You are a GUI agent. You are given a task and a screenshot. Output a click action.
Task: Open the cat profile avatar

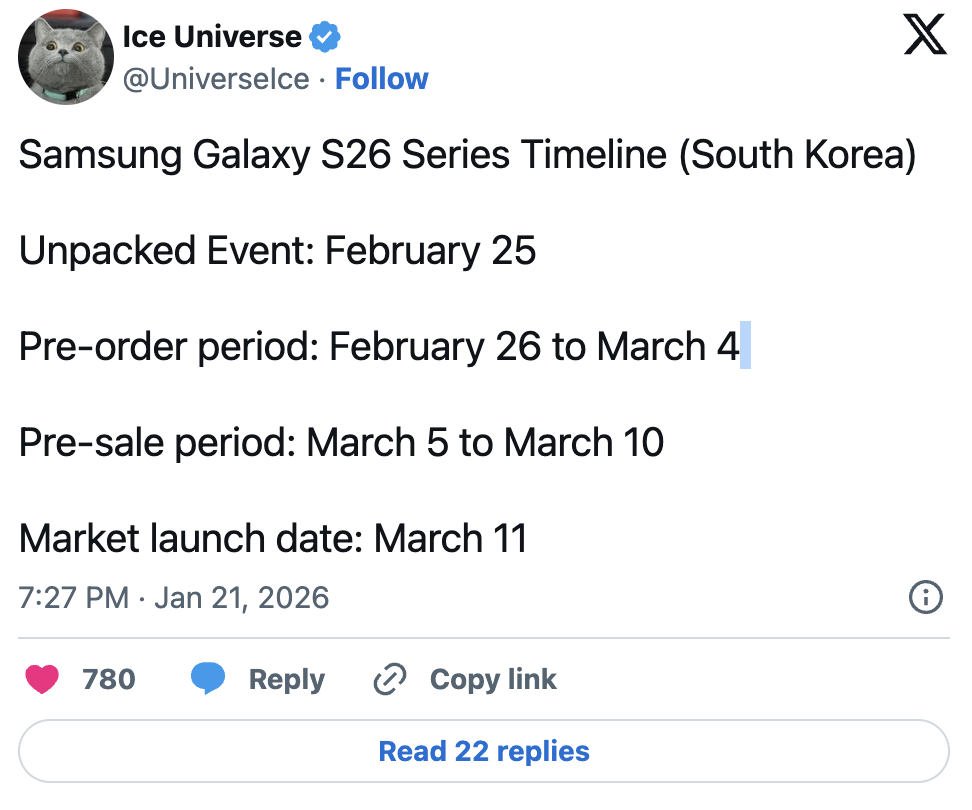click(66, 57)
